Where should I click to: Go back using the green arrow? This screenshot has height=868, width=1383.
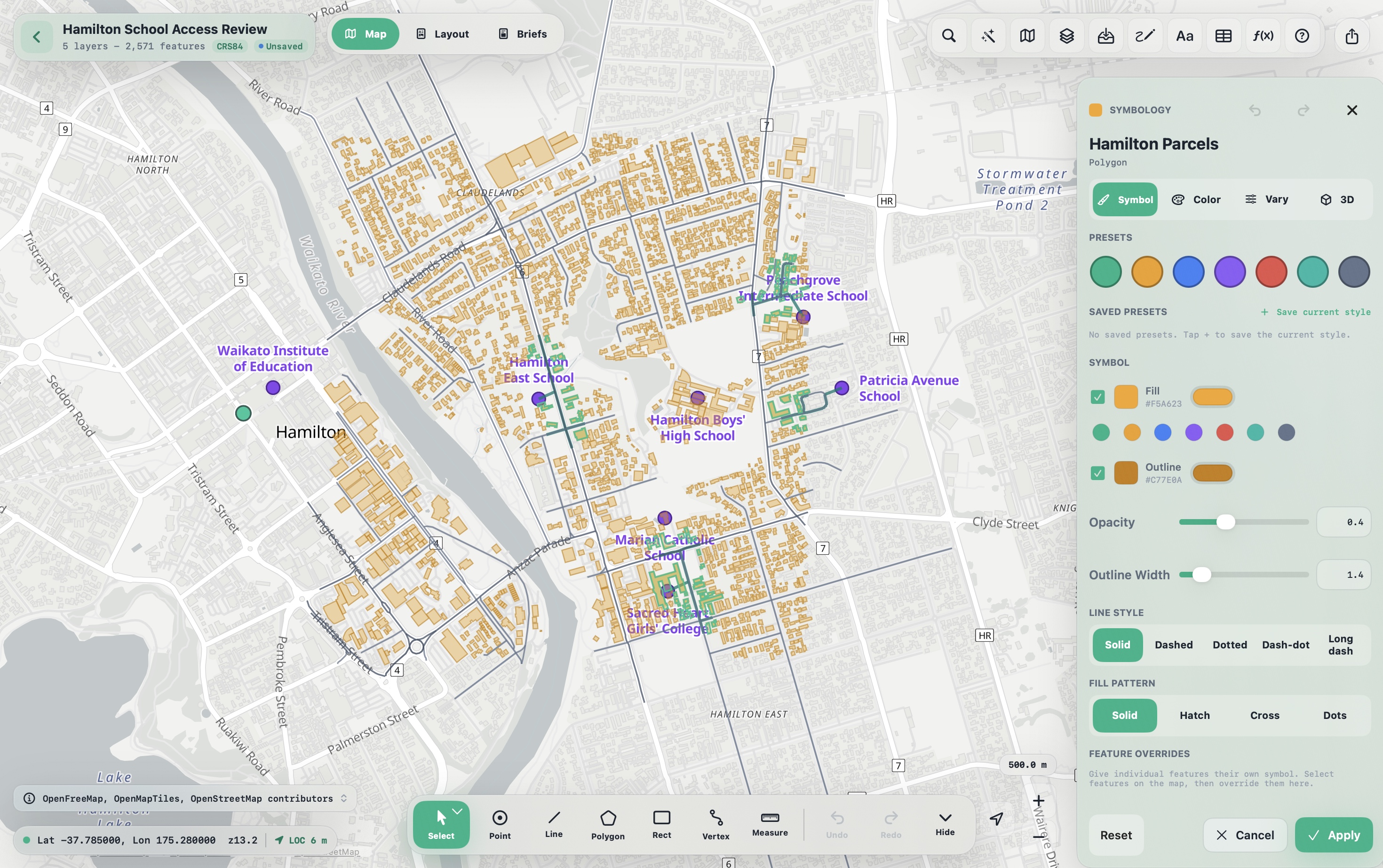(x=37, y=37)
